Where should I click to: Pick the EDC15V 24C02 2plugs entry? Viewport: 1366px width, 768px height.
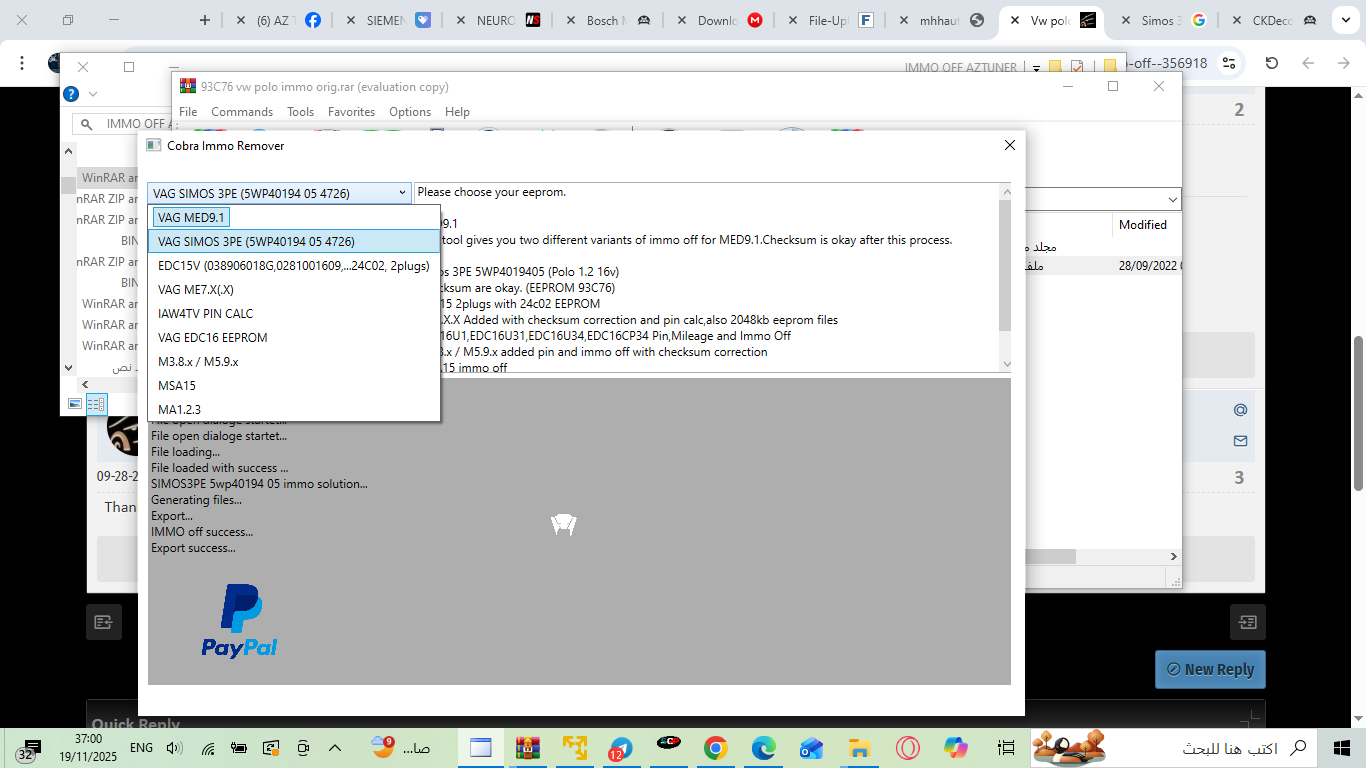click(294, 265)
